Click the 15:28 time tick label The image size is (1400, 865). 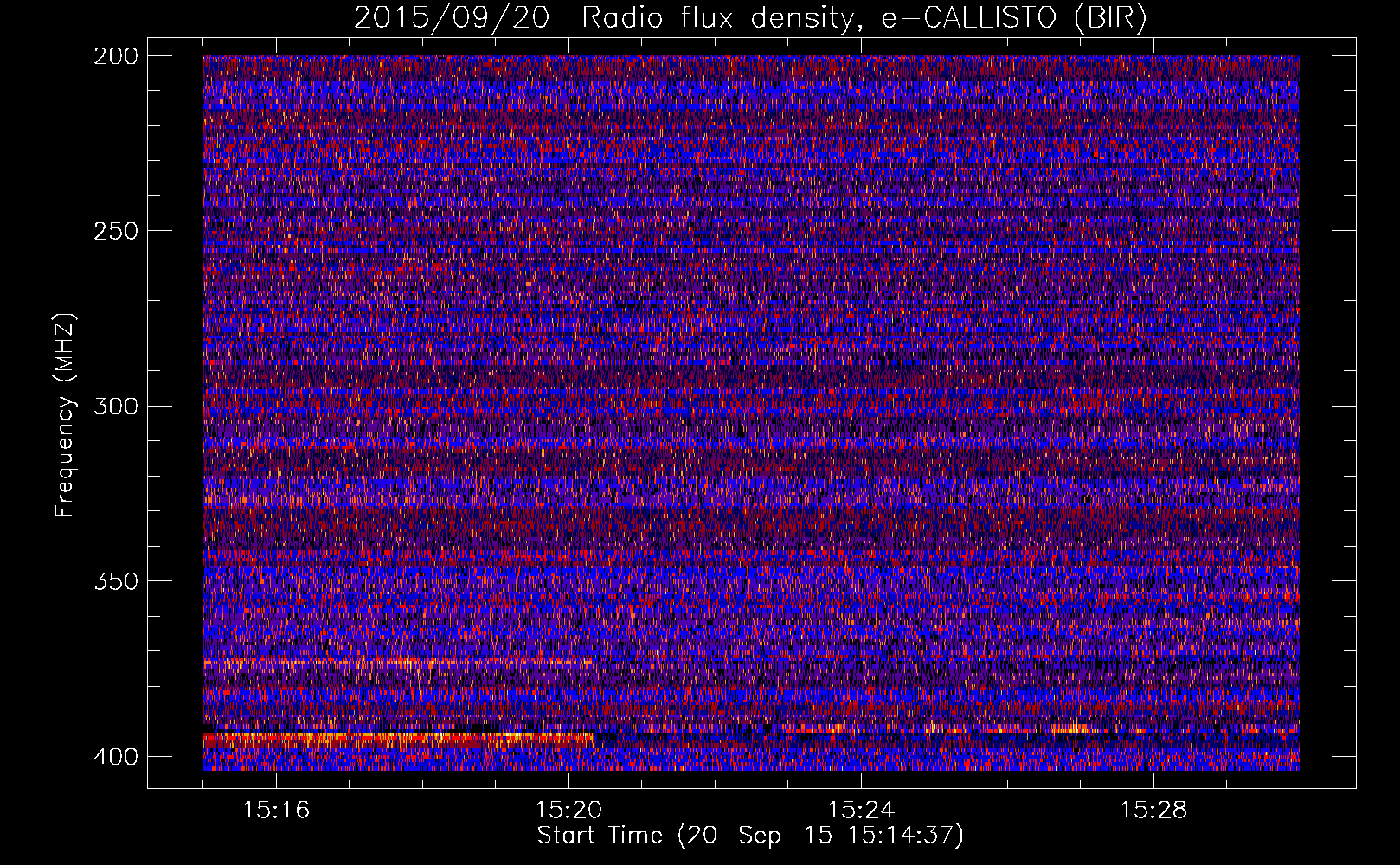tap(1153, 811)
